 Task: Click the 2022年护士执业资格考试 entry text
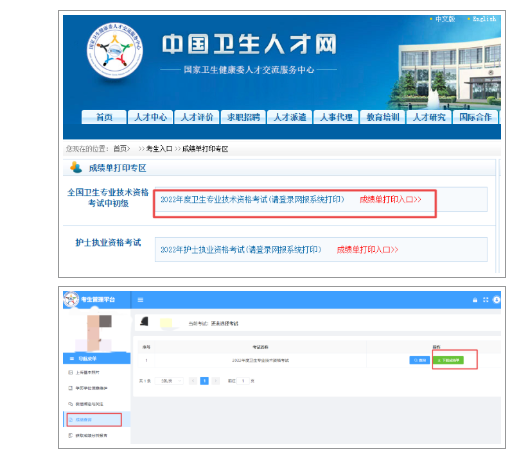[x=241, y=250]
